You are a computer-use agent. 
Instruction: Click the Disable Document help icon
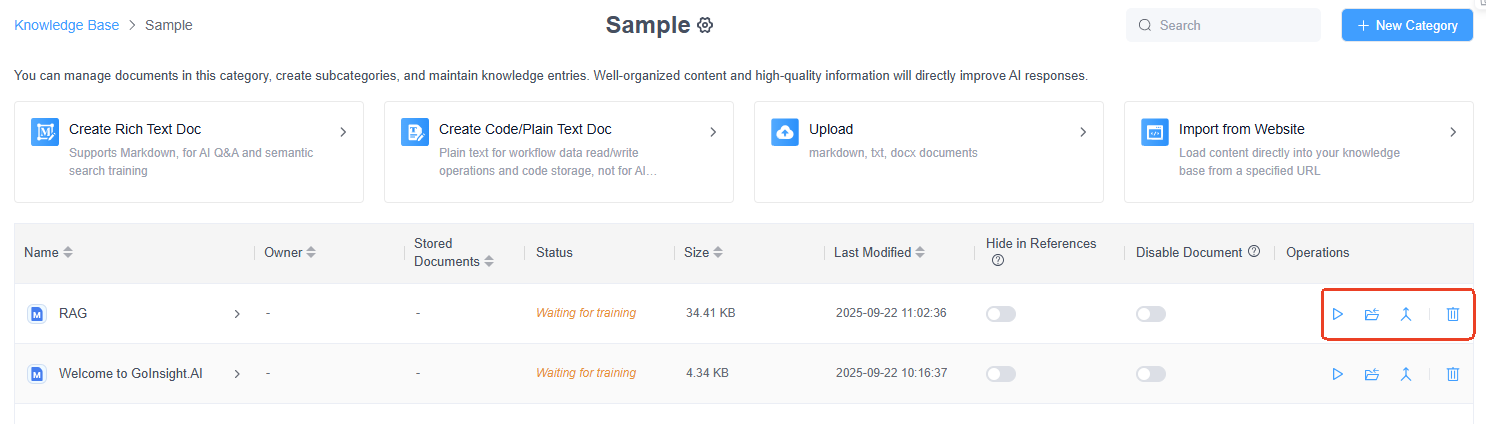click(x=1254, y=252)
